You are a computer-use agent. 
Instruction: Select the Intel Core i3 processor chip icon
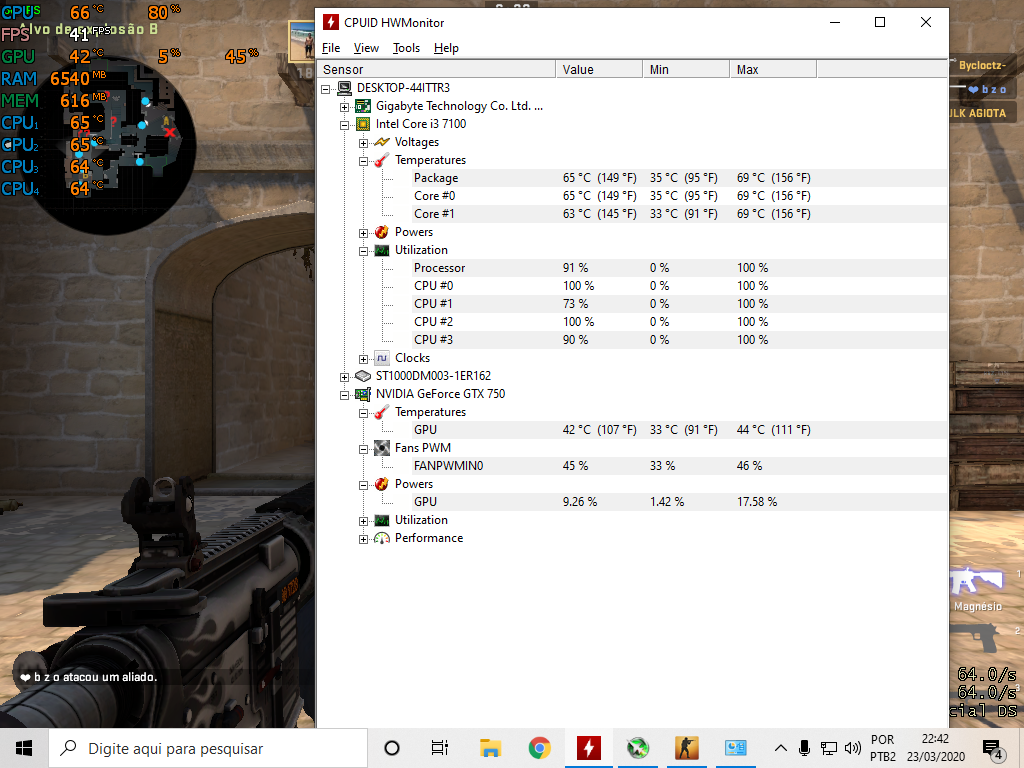(363, 124)
